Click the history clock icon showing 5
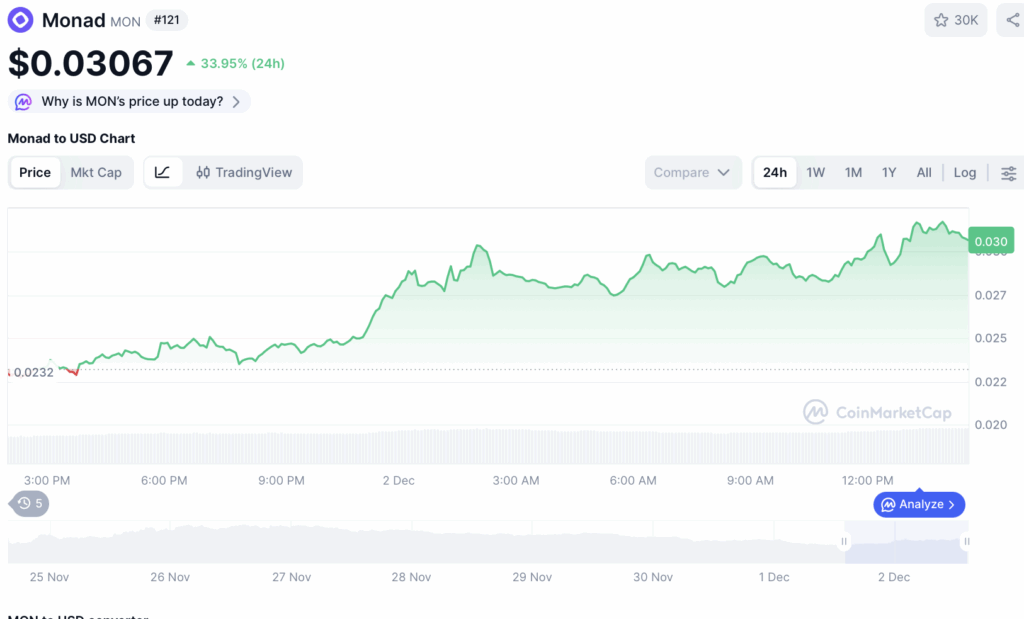The width and height of the screenshot is (1024, 619). [x=28, y=504]
